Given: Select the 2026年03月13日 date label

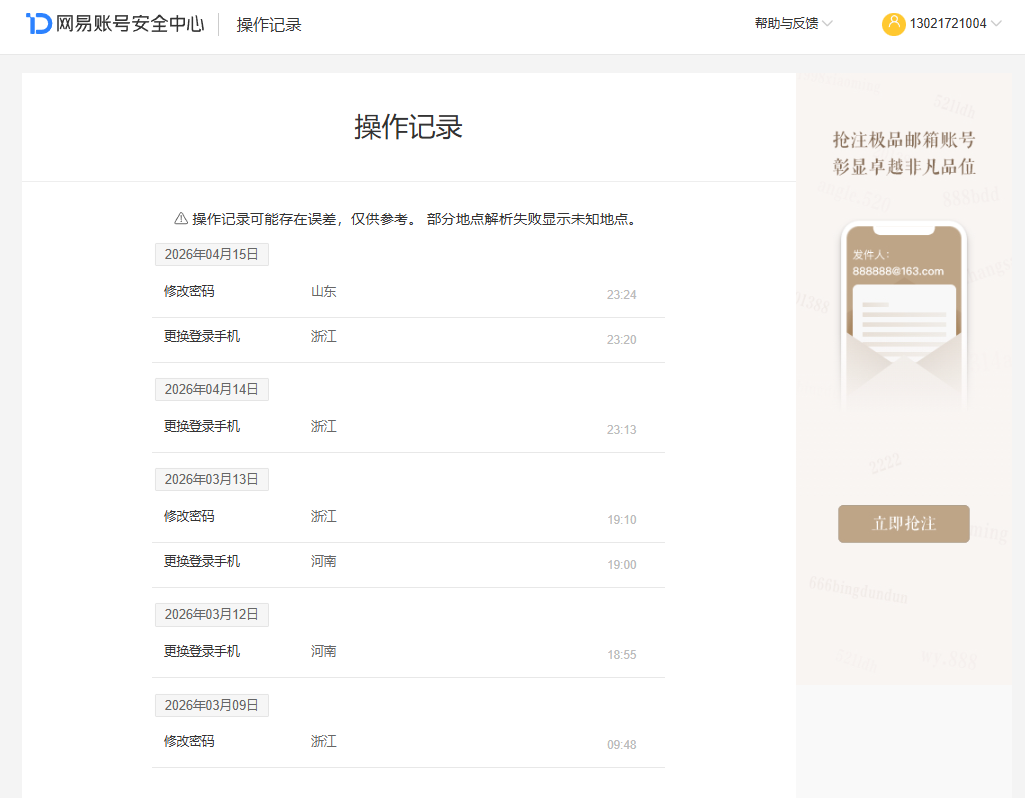Looking at the screenshot, I should (x=212, y=480).
